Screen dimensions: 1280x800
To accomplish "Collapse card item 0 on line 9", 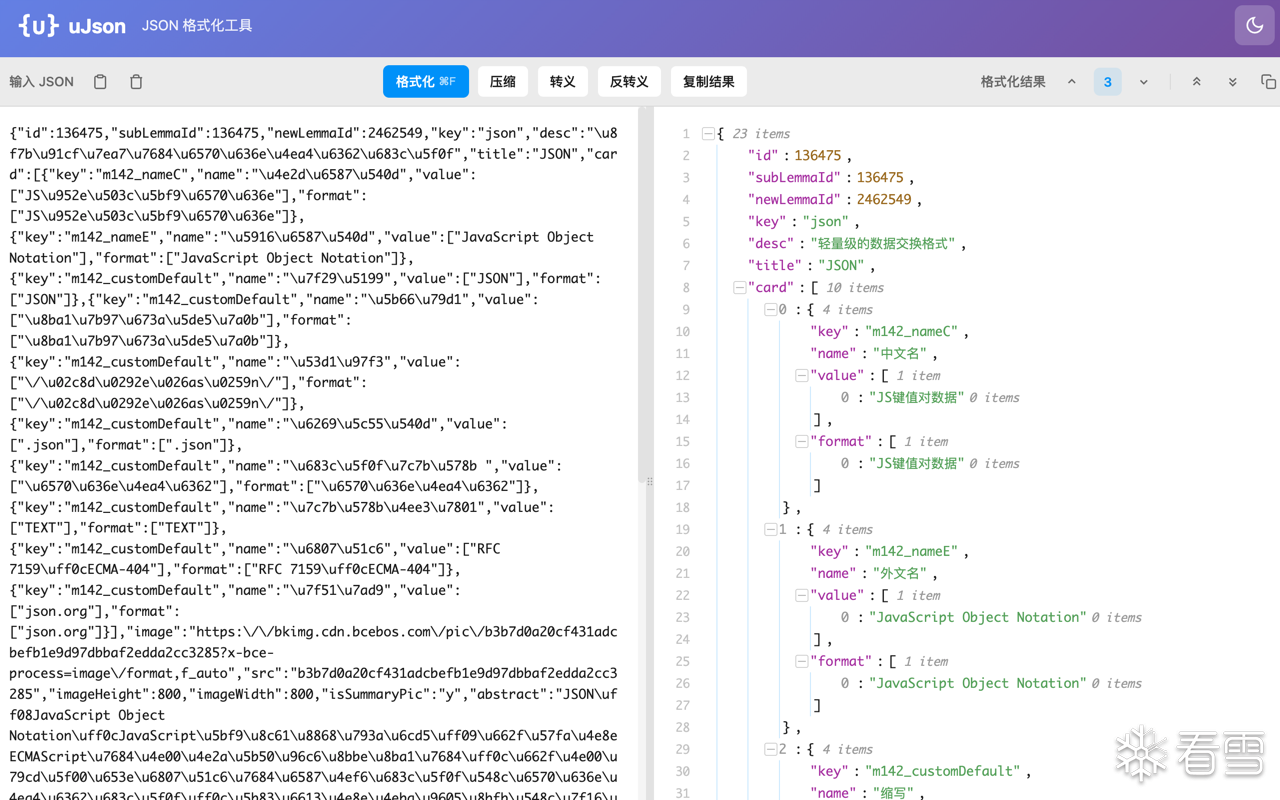I will click(770, 310).
